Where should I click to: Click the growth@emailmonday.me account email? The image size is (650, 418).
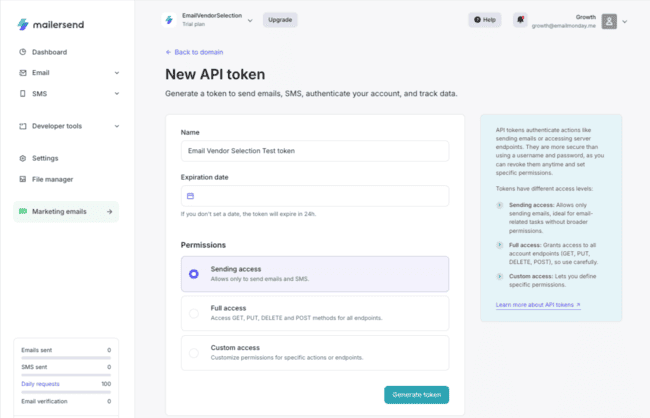coord(564,26)
